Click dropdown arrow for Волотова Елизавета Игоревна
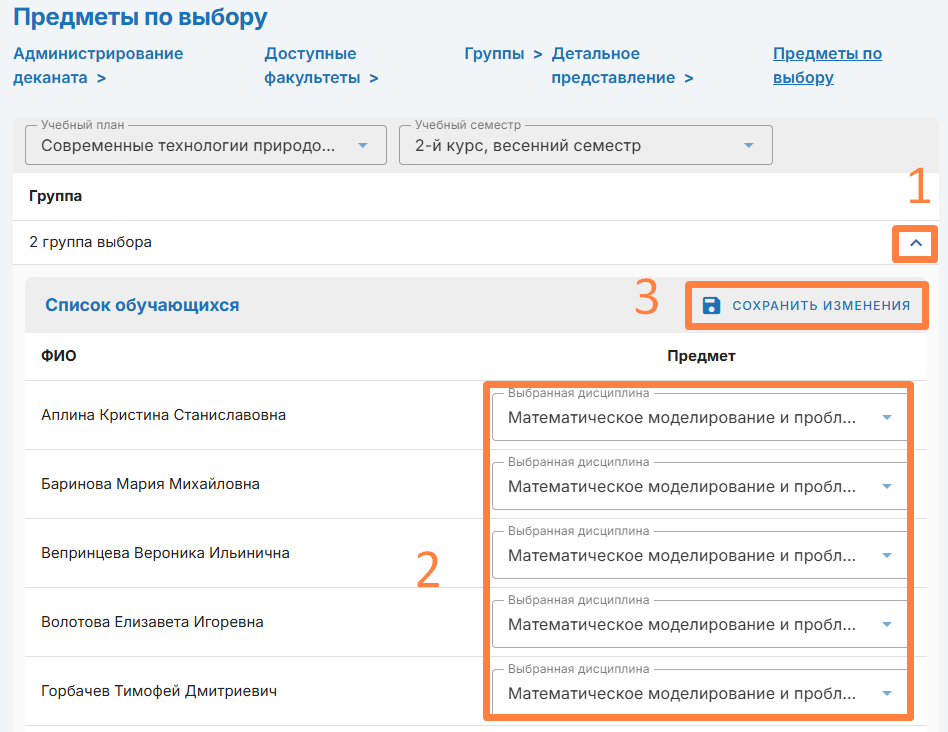Image resolution: width=948 pixels, height=732 pixels. [x=886, y=625]
